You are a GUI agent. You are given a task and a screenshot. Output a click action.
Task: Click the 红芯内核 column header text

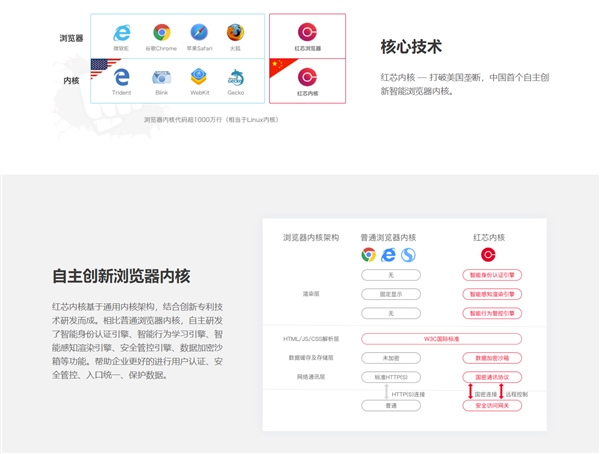coord(489,237)
